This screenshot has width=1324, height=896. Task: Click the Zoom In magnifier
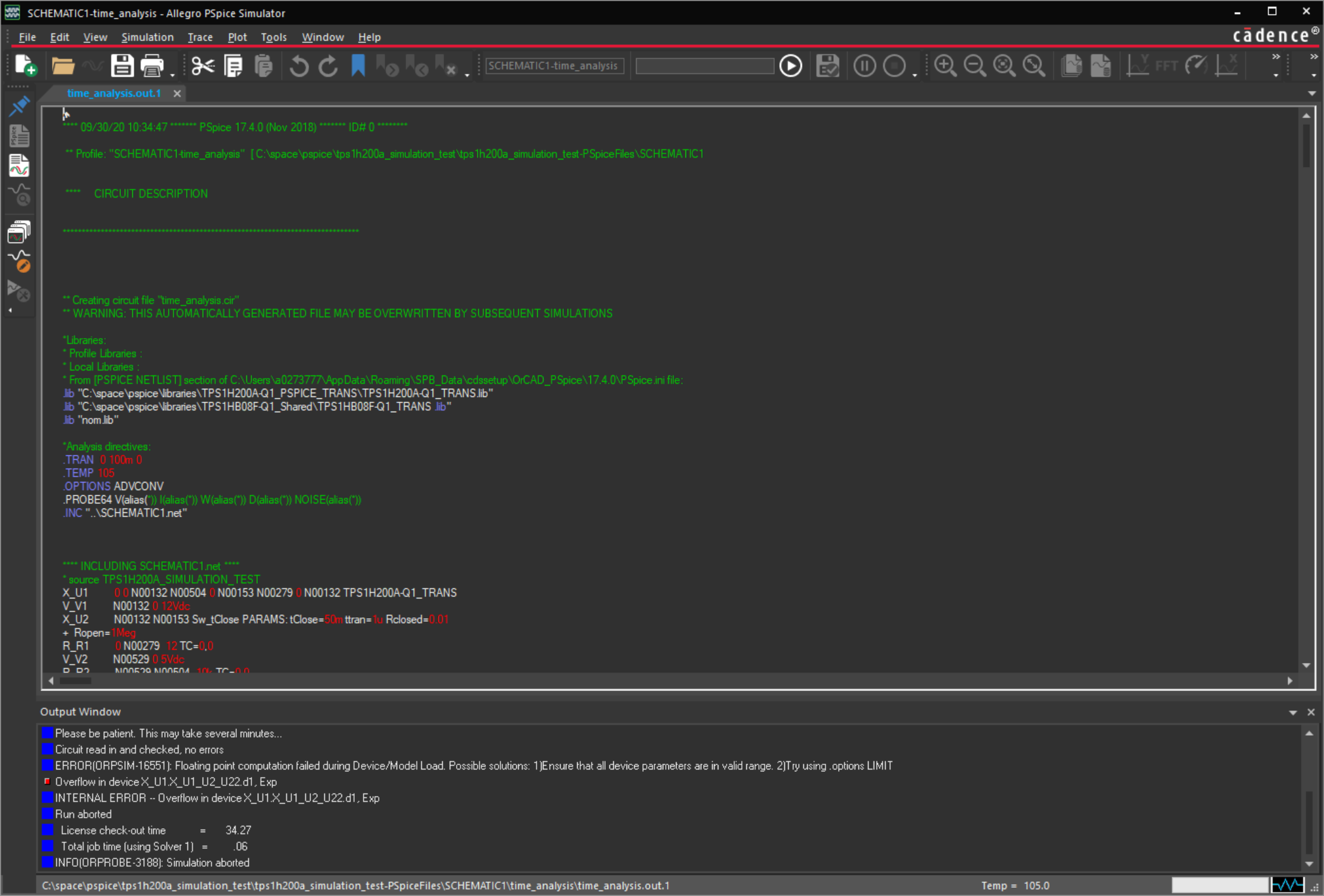(945, 65)
